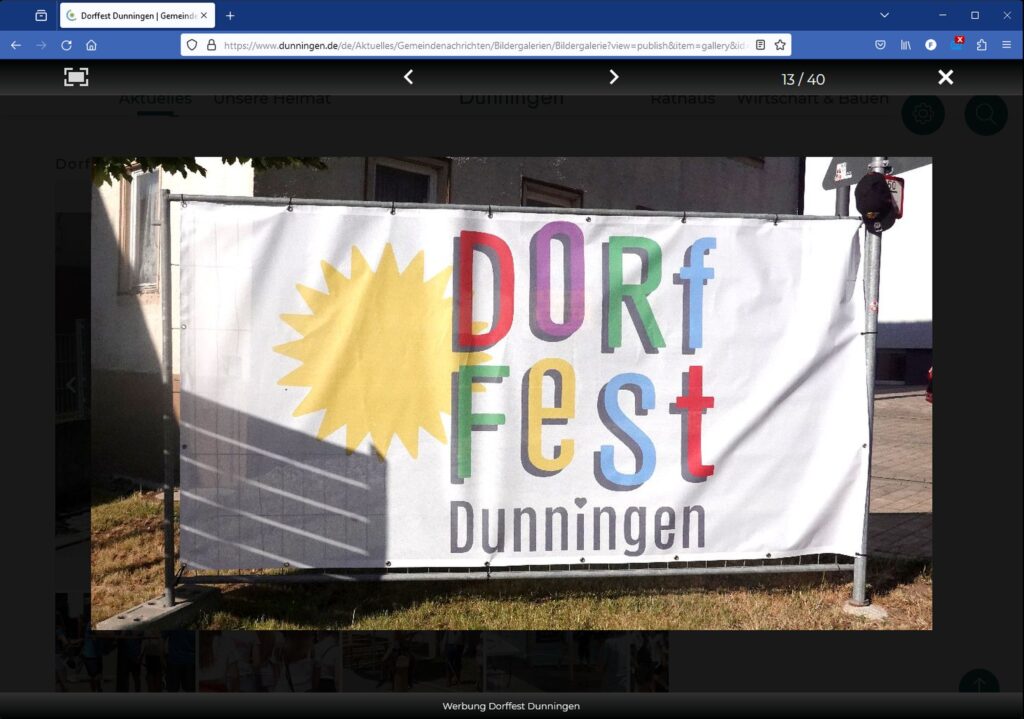Open the extensions puzzle menu
Screen dimensions: 1024x719
point(981,45)
